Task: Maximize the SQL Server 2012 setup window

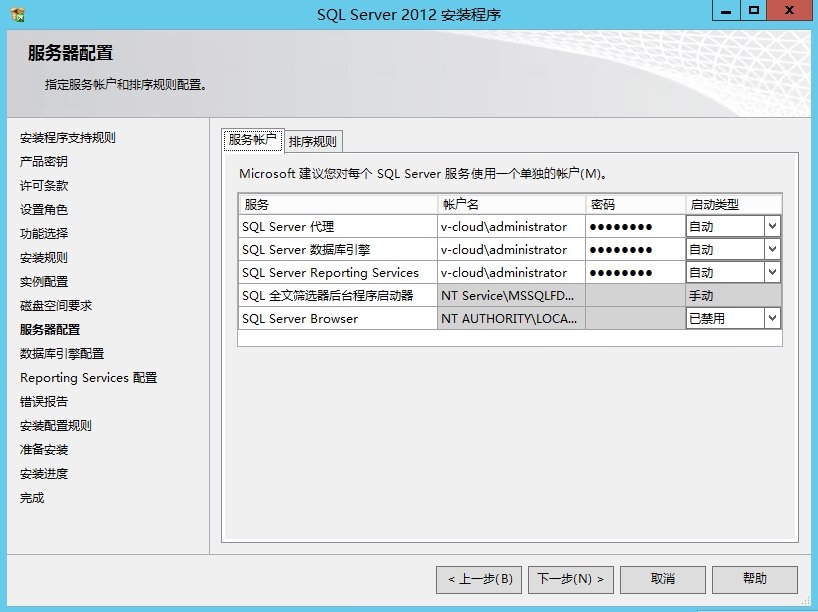Action: 753,10
